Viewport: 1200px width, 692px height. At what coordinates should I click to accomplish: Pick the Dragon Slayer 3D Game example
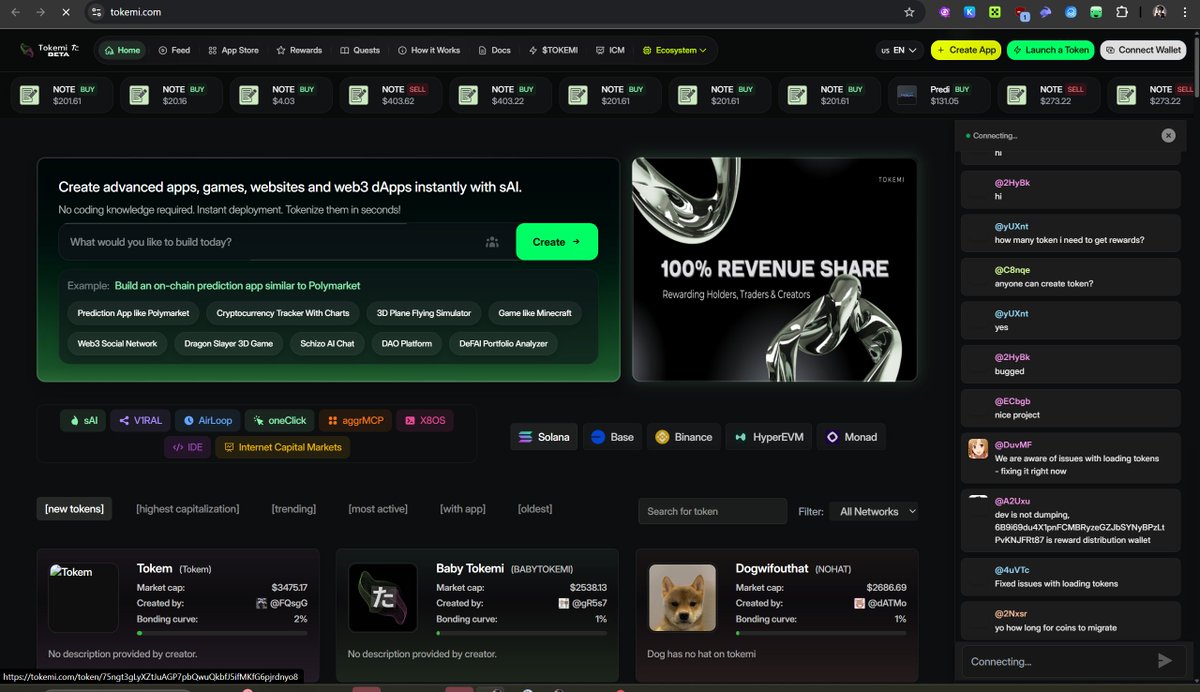229,343
